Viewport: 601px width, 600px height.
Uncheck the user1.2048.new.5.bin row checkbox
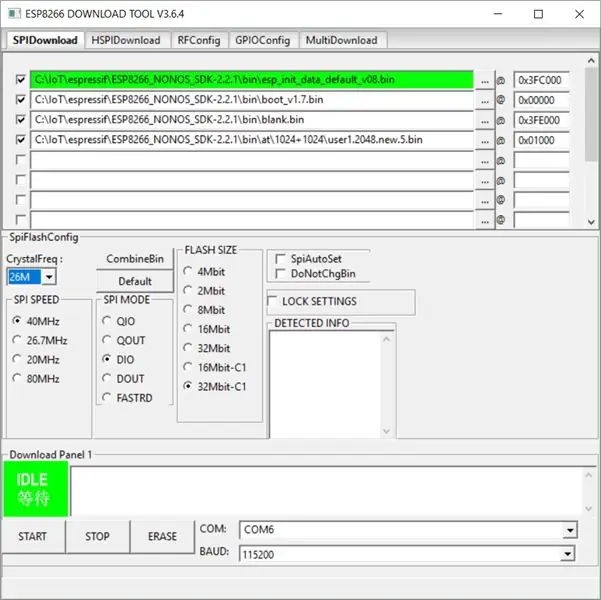21,140
